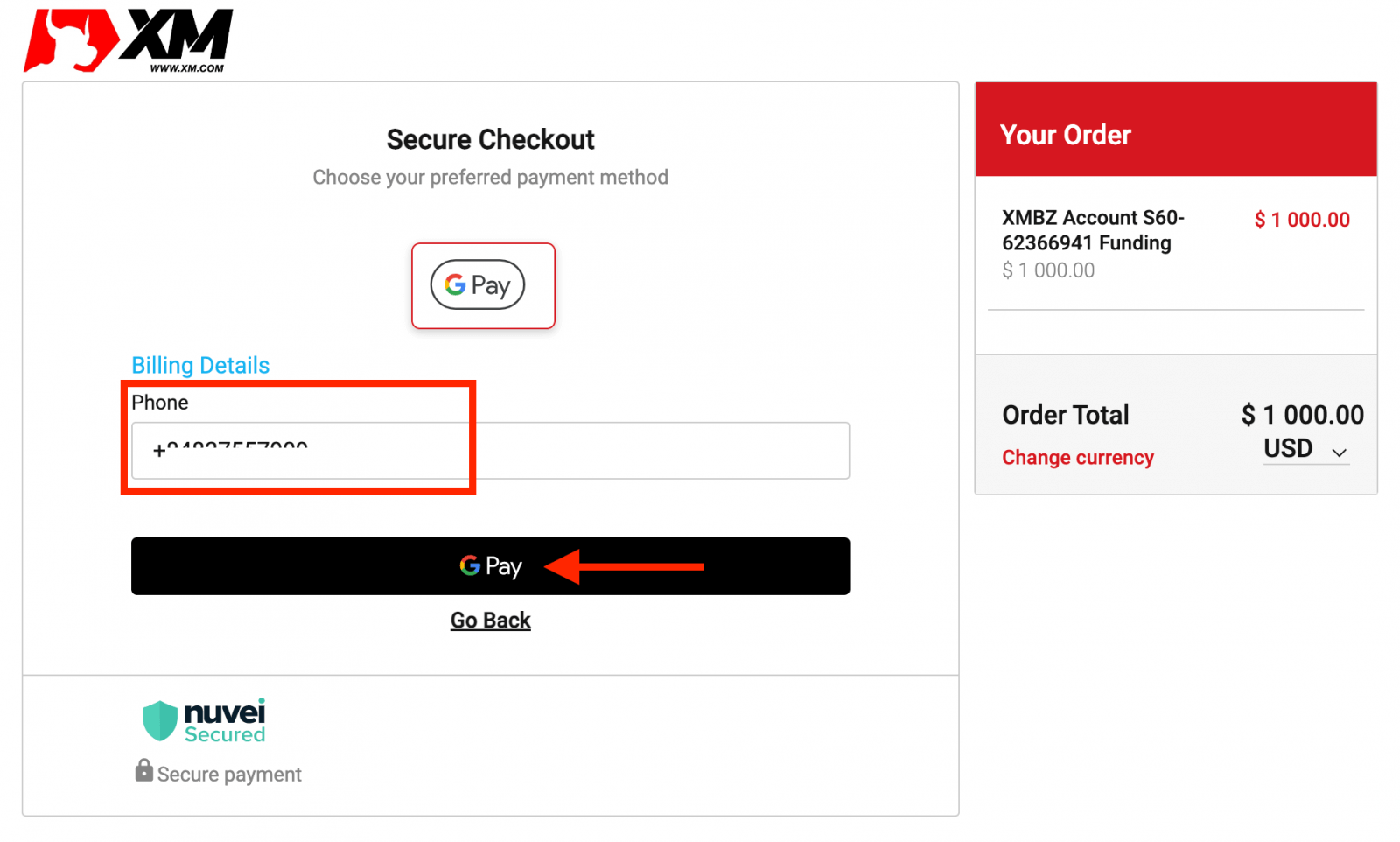The height and width of the screenshot is (842, 1400).
Task: Click the Secure payment padlock icon
Action: [x=143, y=772]
